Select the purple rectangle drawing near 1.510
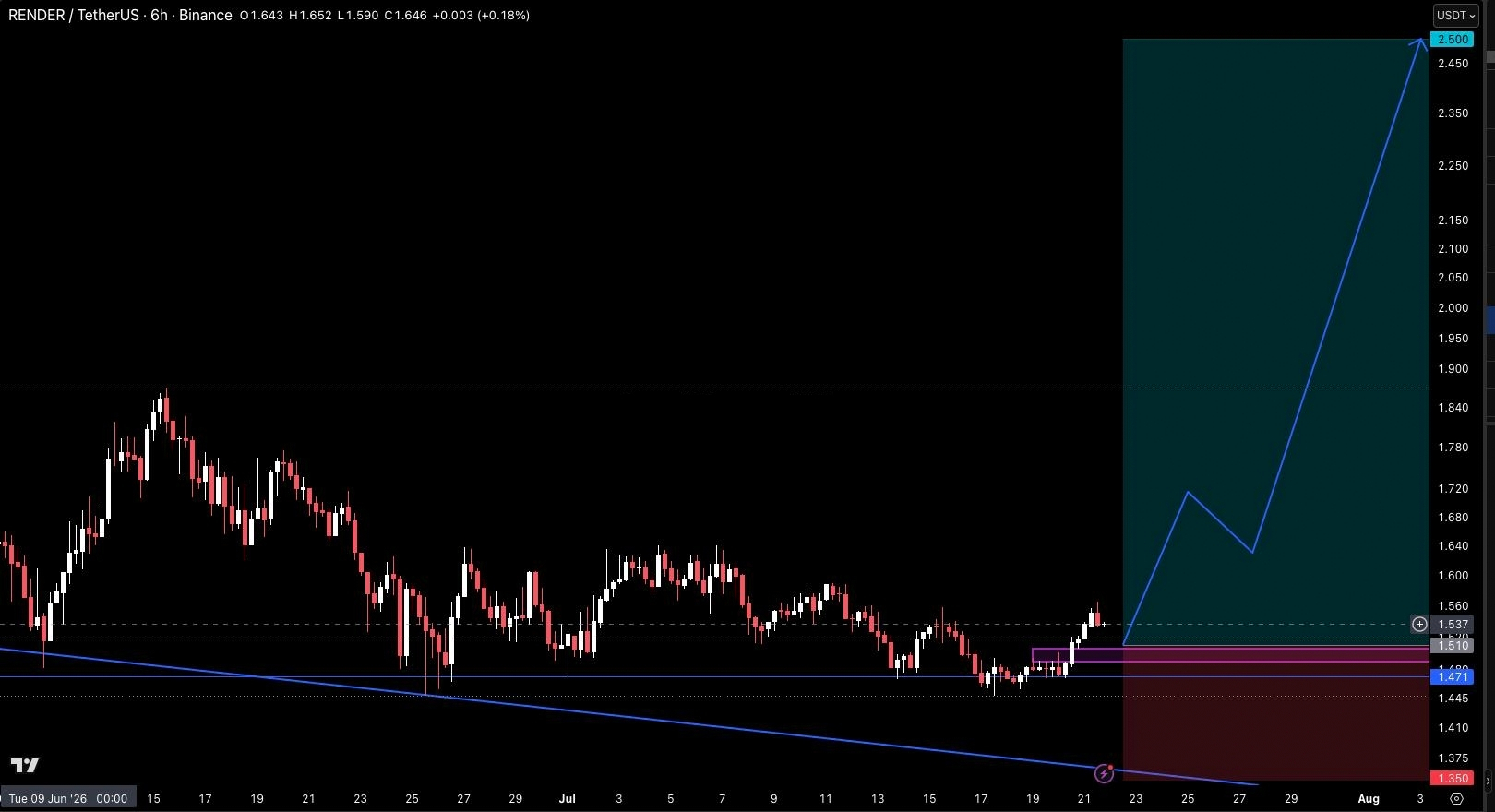The image size is (1495, 812). point(1230,655)
